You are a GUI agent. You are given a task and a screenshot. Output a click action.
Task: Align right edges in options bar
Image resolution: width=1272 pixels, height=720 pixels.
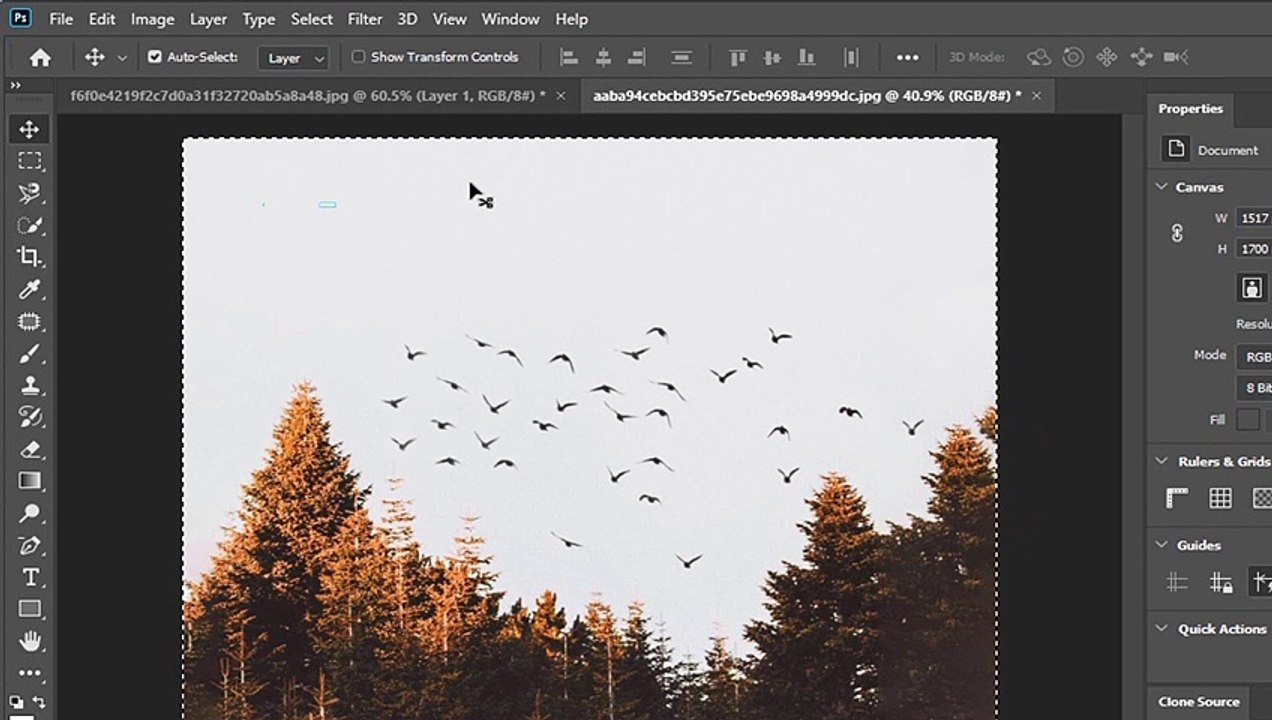[637, 58]
